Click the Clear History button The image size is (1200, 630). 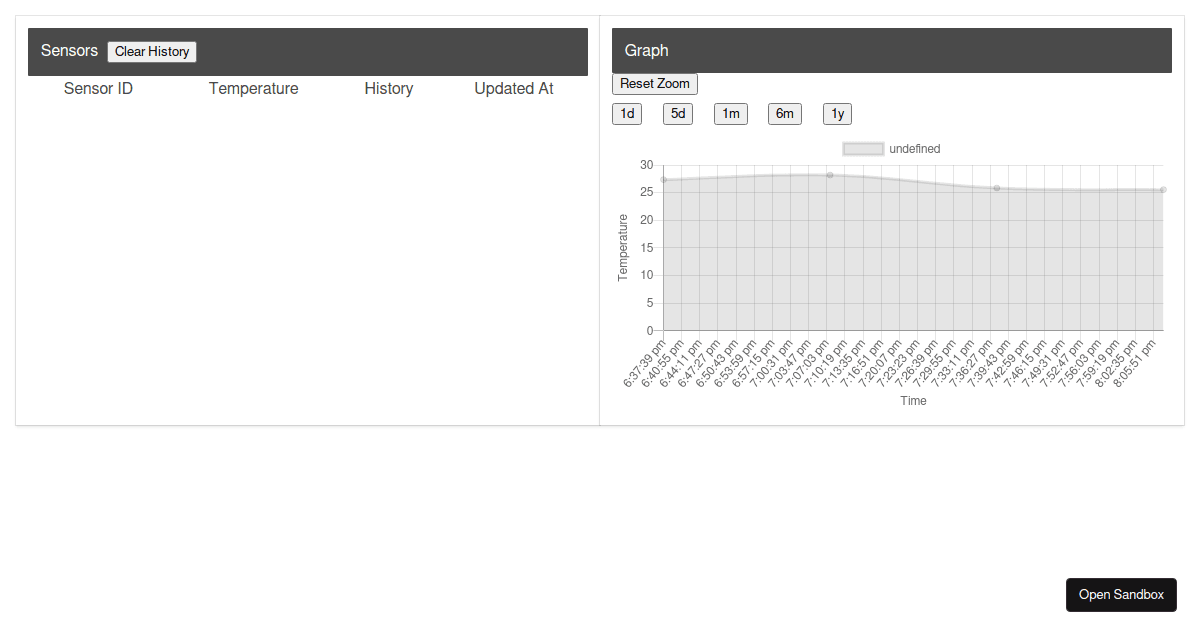point(151,51)
